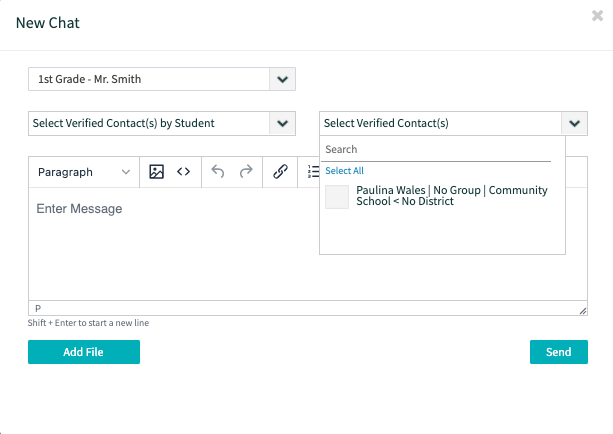The height and width of the screenshot is (434, 613).
Task: Click the Add File button
Action: (84, 352)
